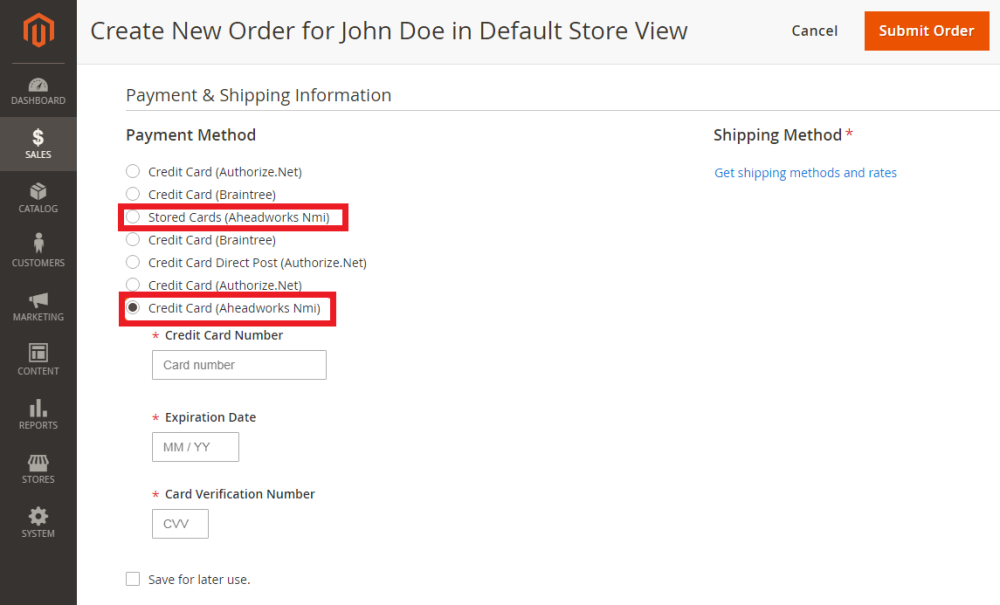Click the Payment Method heading text

click(191, 135)
